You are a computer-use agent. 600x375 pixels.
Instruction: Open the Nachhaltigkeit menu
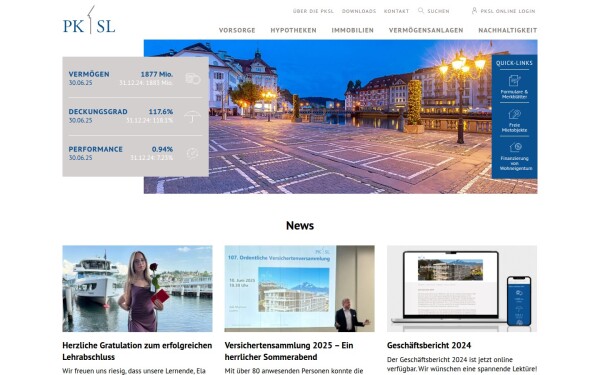[508, 30]
